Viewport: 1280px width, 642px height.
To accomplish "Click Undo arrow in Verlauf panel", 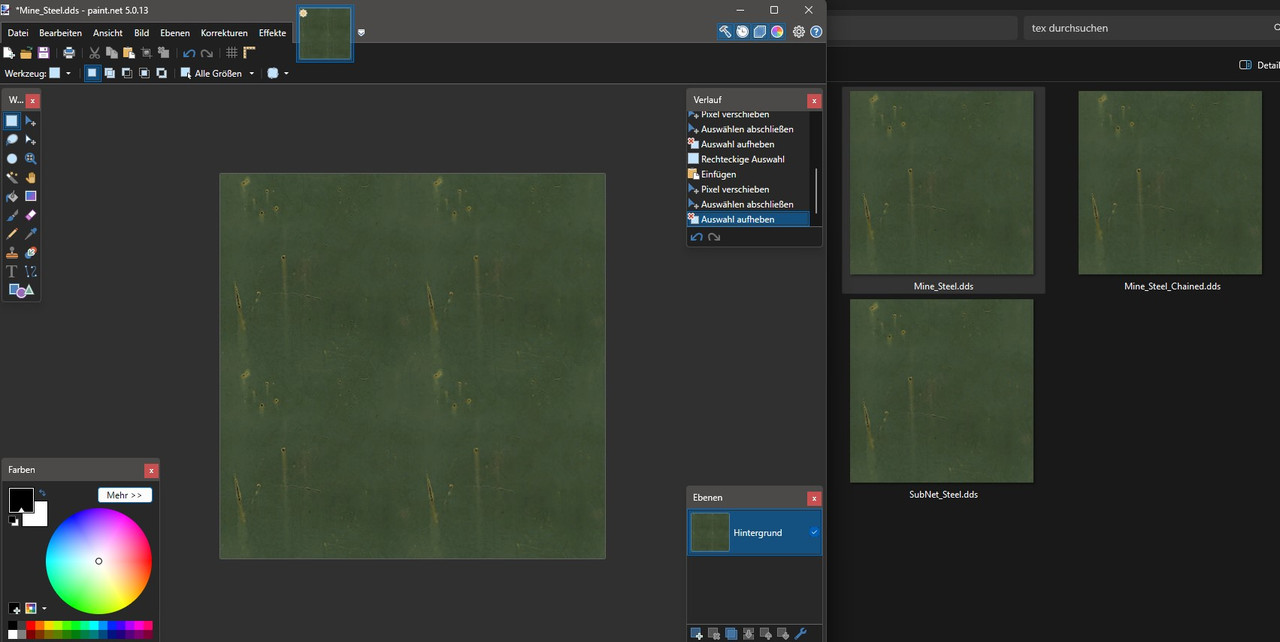I will coord(697,237).
